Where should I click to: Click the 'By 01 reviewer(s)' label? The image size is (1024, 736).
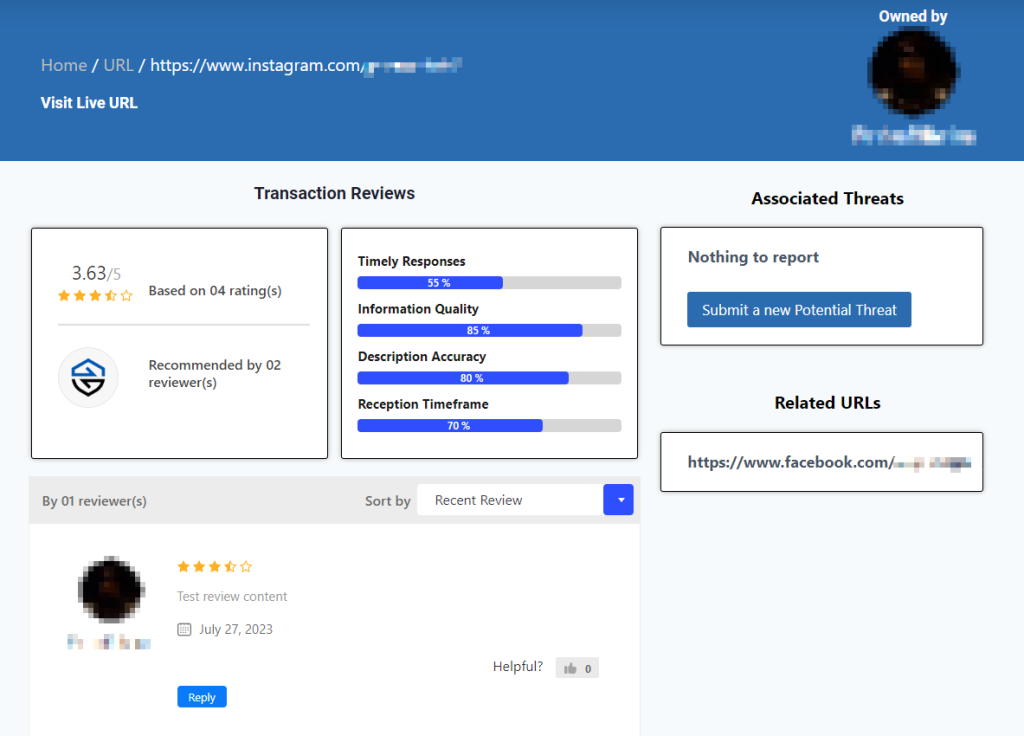pyautogui.click(x=94, y=501)
